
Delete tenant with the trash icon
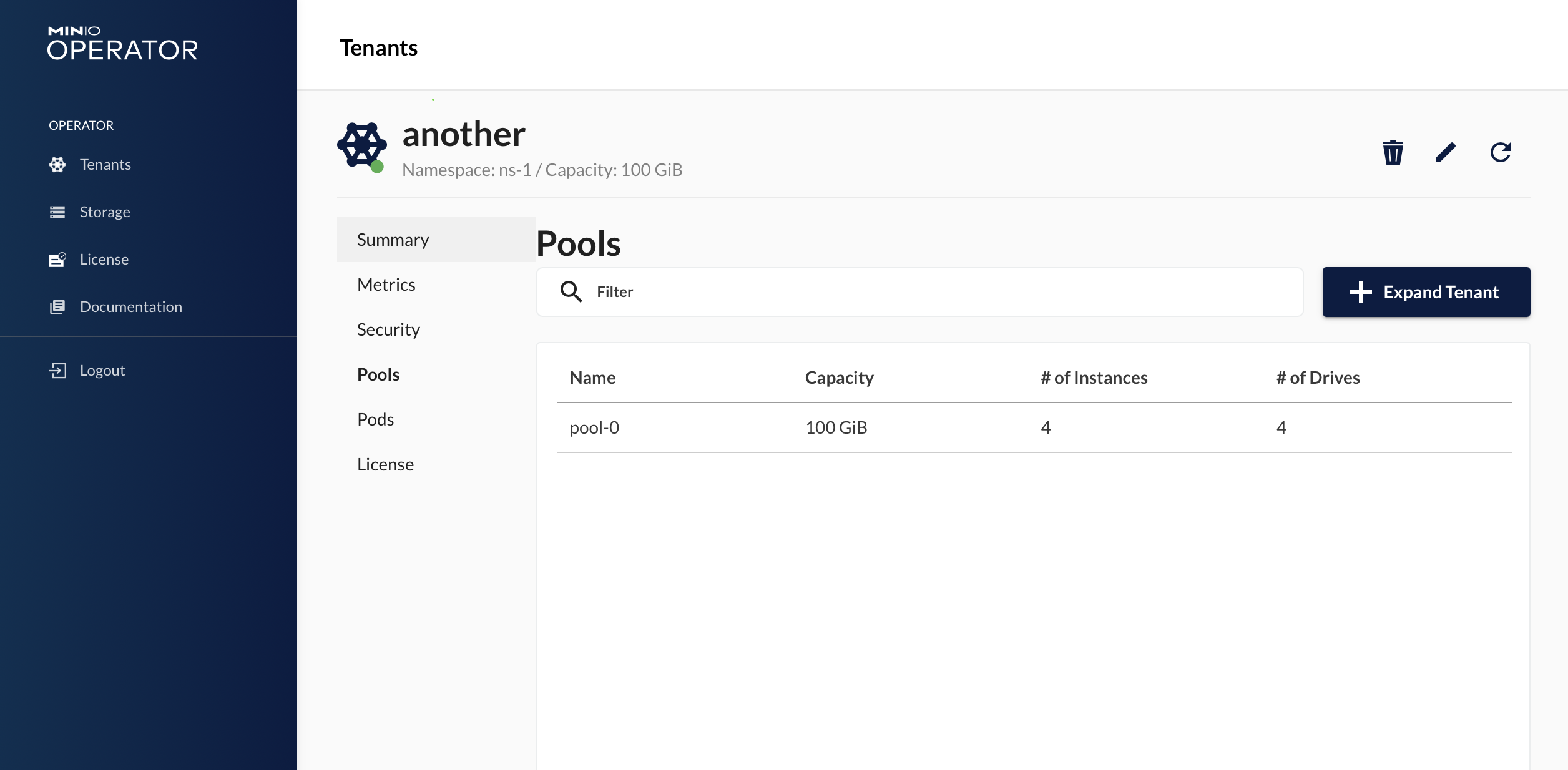(1393, 152)
